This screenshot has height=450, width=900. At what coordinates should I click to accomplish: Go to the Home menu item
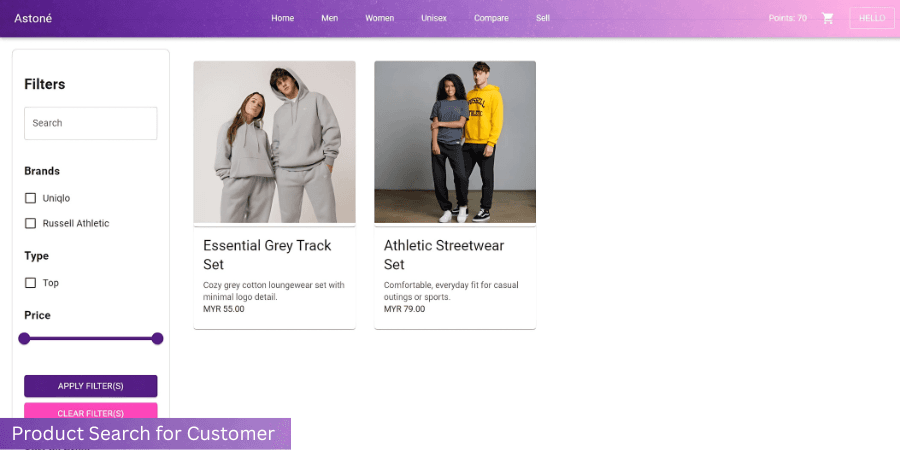282,18
